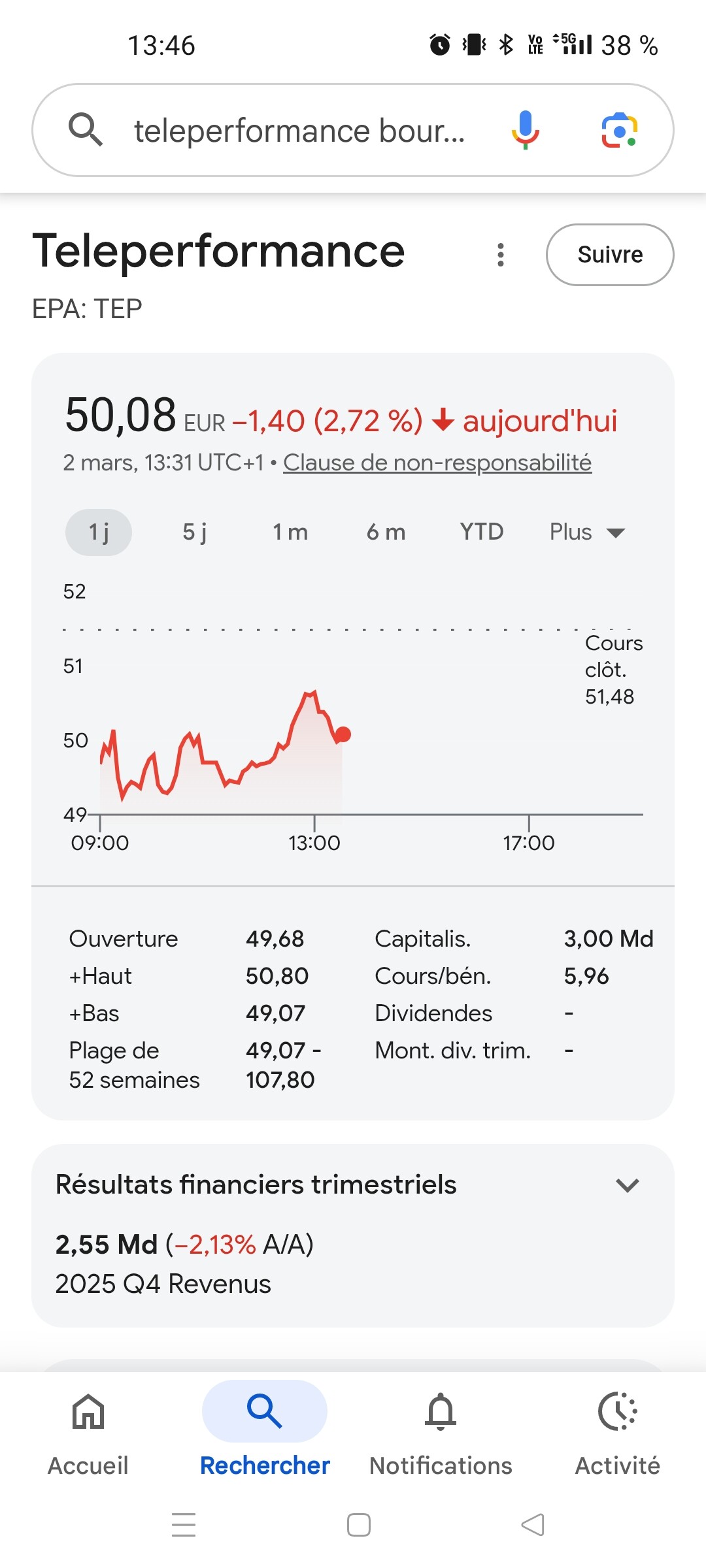The image size is (706, 1568).
Task: Open Google Lens camera search
Action: tap(619, 130)
